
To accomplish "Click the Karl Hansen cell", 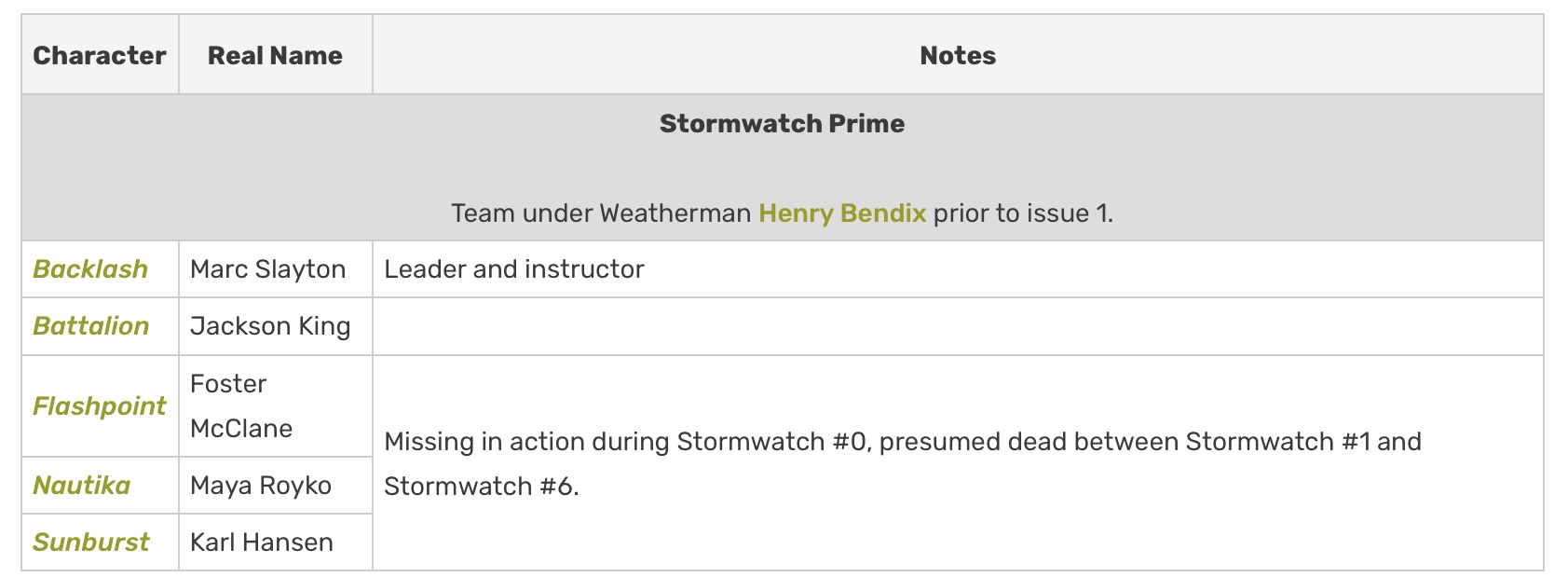I will point(262,543).
